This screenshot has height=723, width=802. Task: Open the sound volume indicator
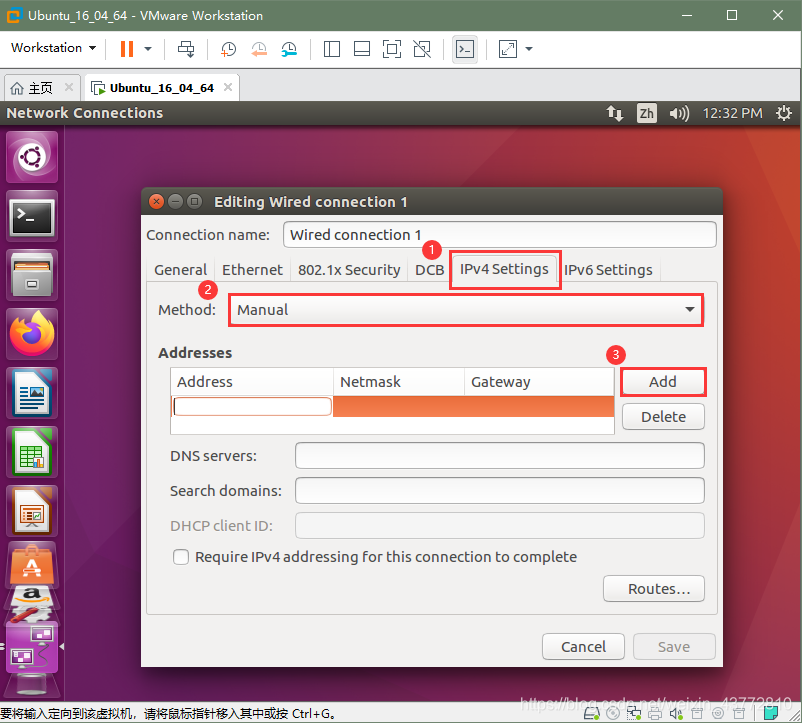679,113
